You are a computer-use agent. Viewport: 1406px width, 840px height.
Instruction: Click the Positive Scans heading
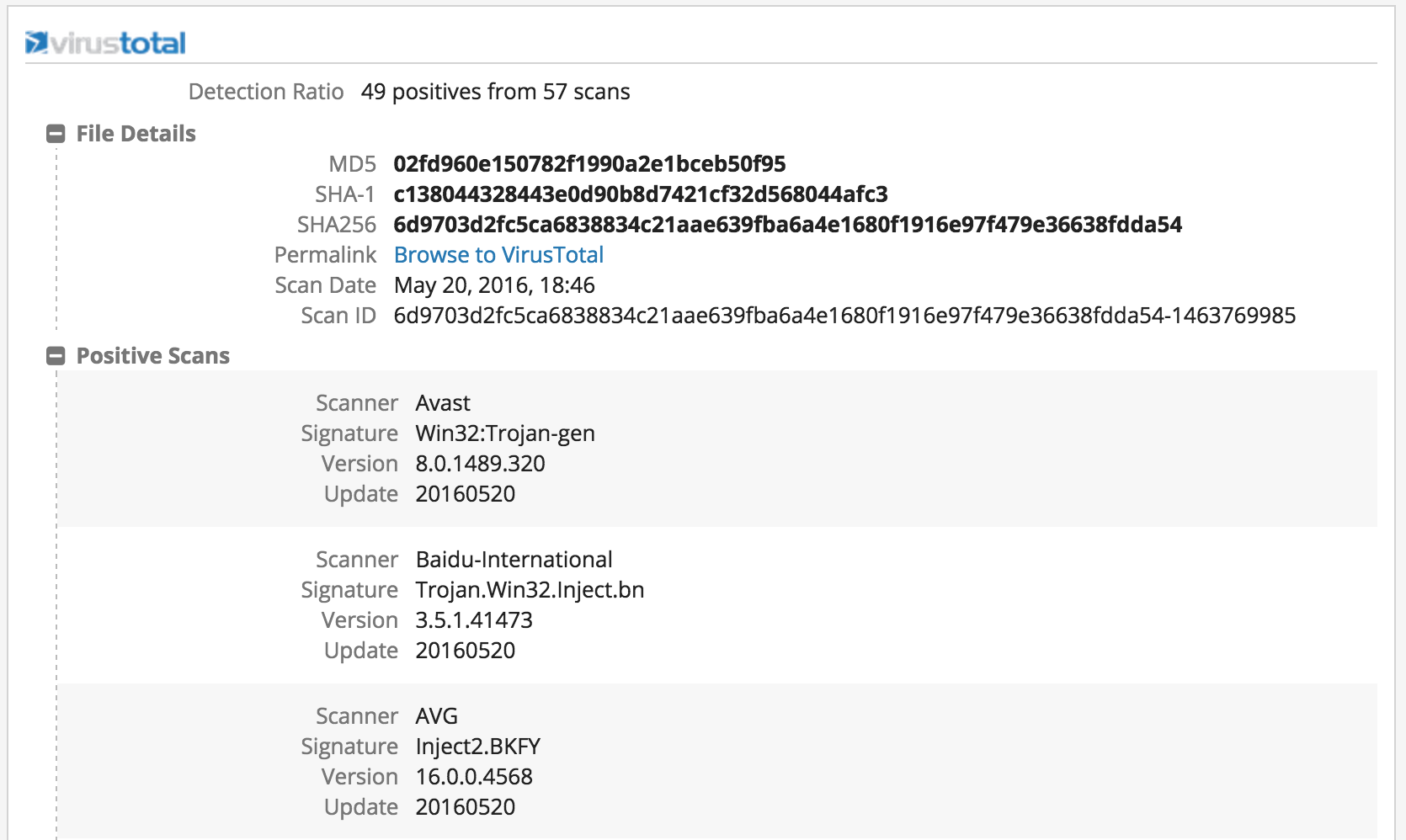click(152, 356)
